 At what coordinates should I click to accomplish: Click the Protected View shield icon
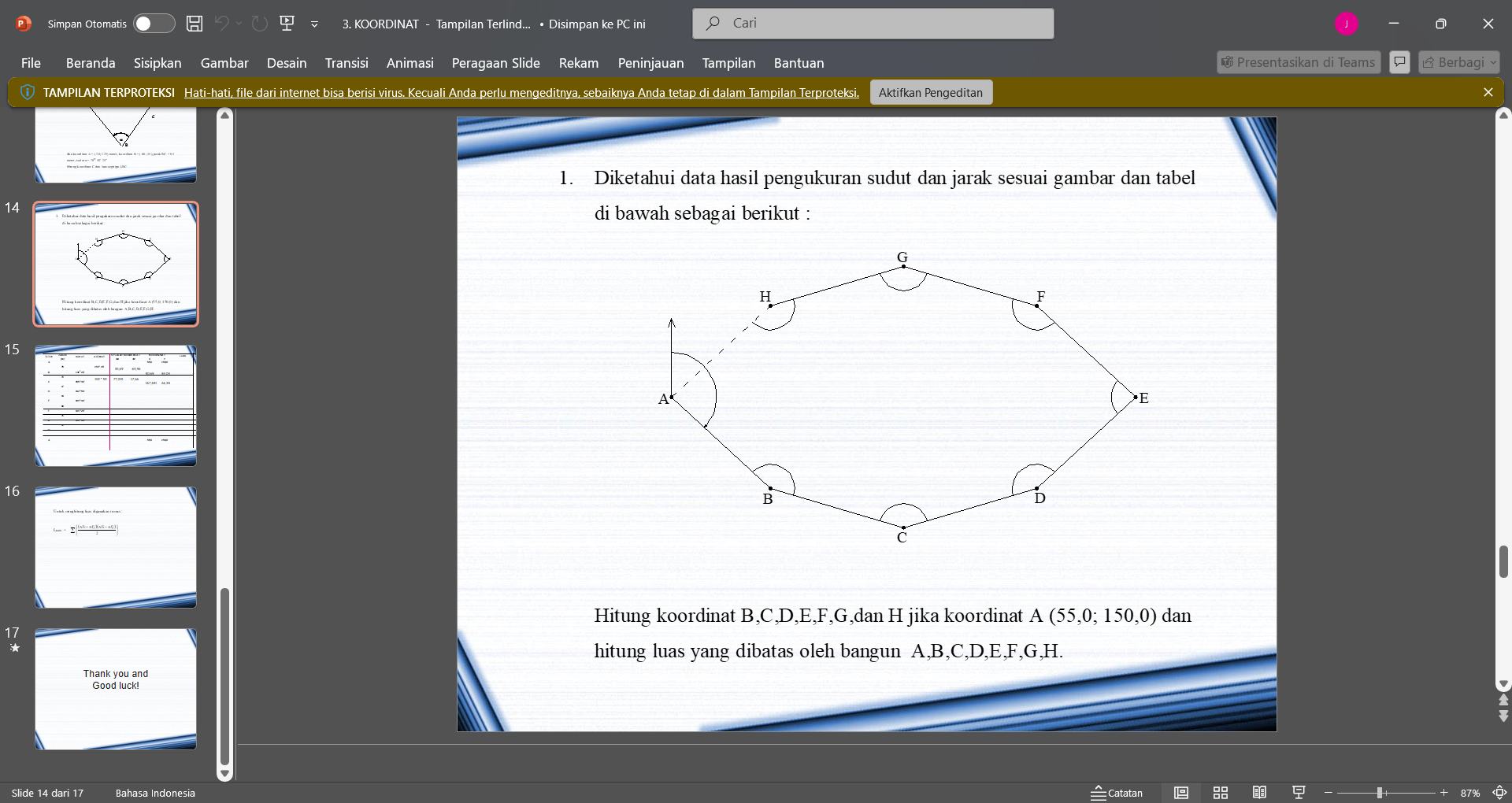tap(28, 92)
